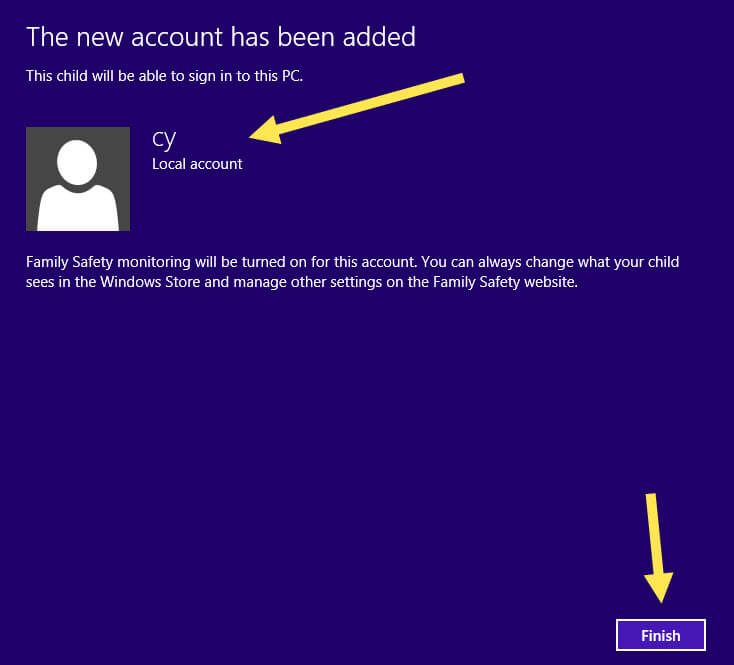Click the arrowhead tip above the Finish button
734x665 pixels.
(659, 598)
